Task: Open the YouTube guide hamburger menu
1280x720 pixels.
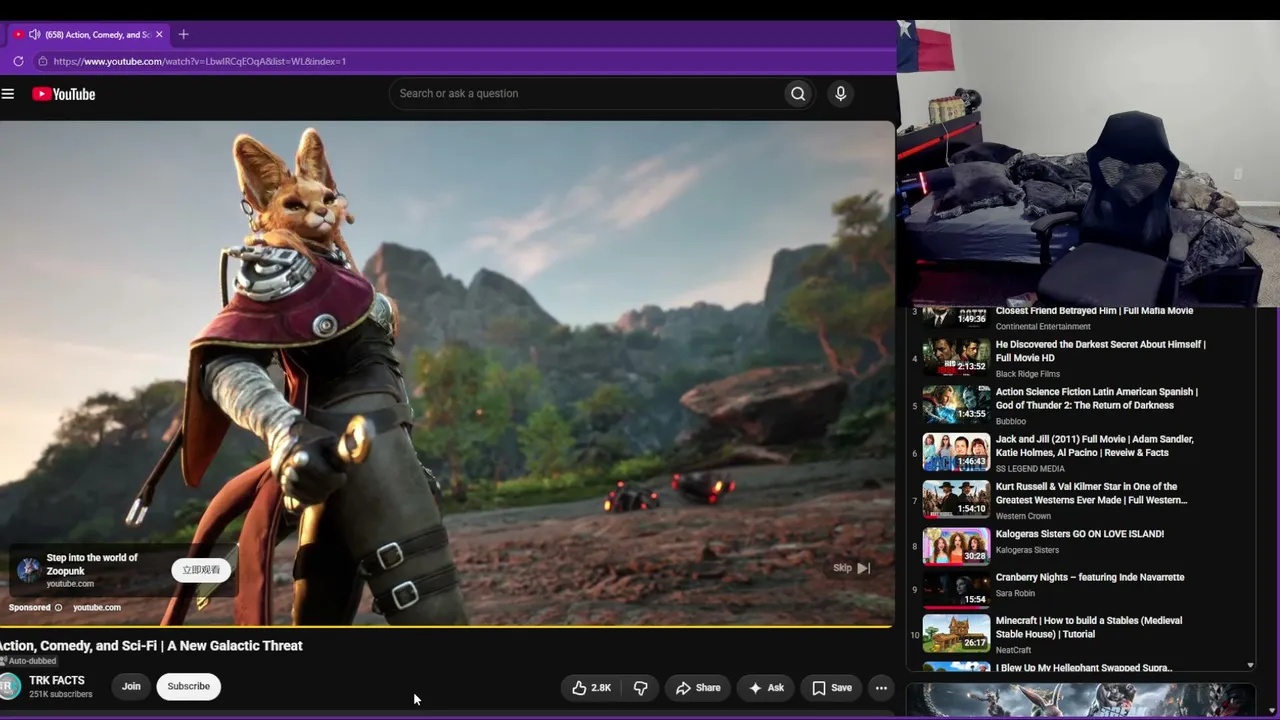Action: tap(8, 94)
